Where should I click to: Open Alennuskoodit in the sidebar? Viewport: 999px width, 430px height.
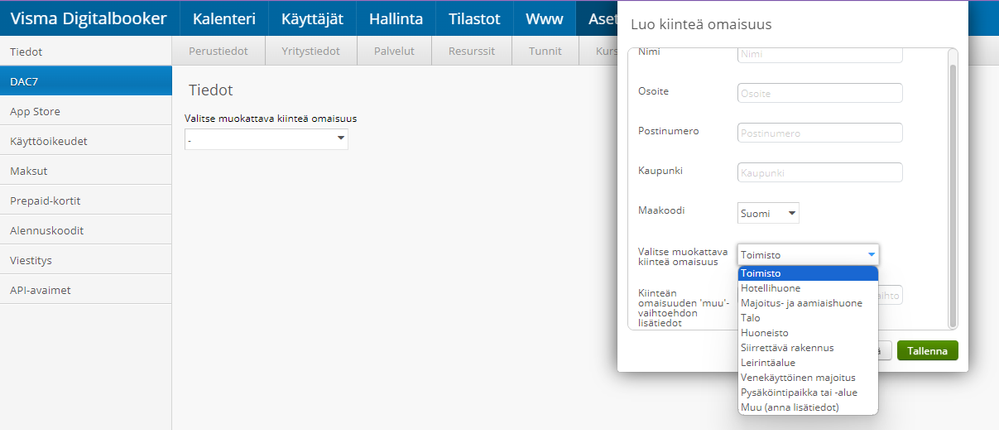pos(86,230)
